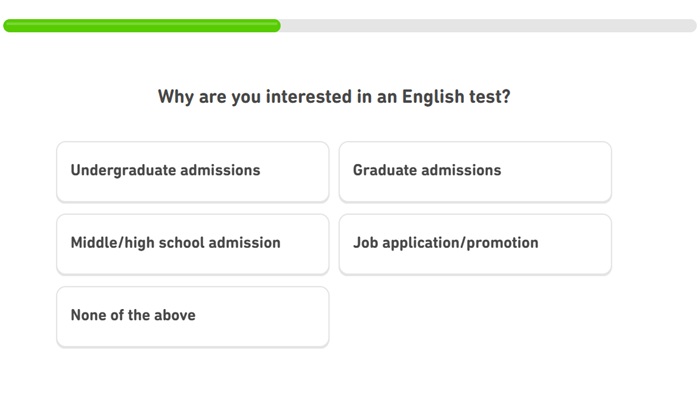Choose Graduate admissions as the reason

(475, 171)
